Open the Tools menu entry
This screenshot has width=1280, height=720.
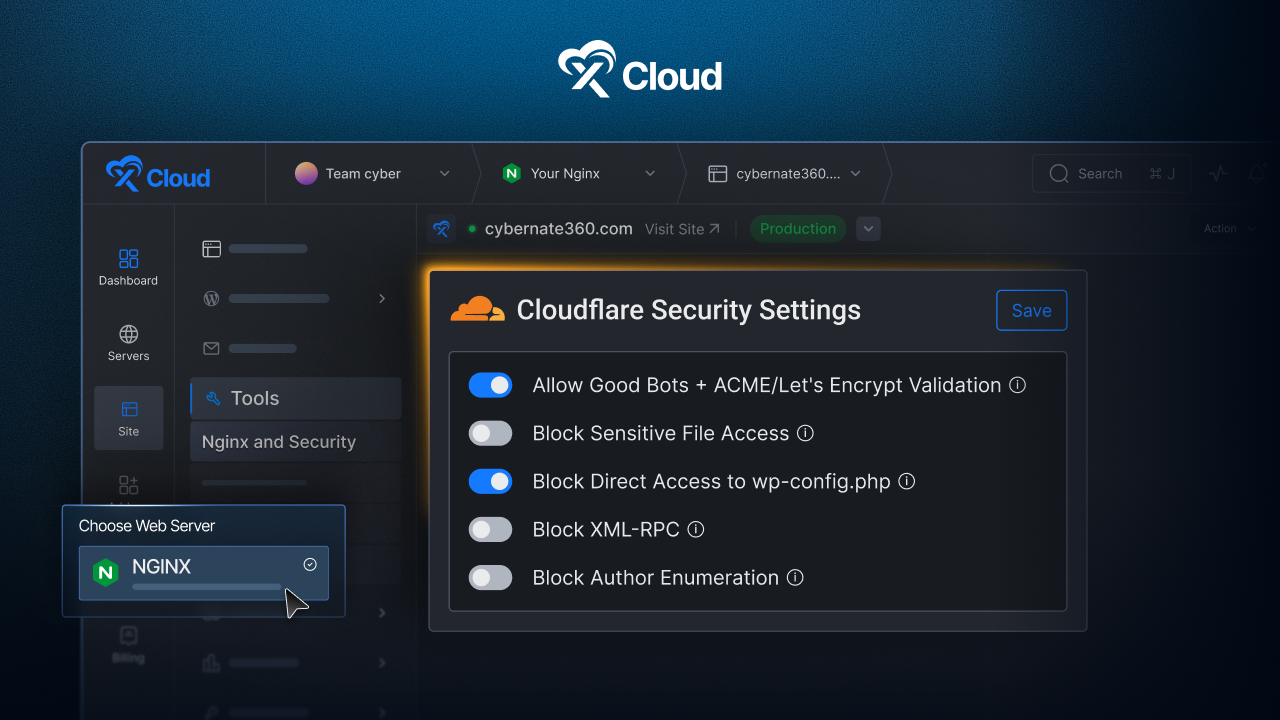(x=254, y=398)
